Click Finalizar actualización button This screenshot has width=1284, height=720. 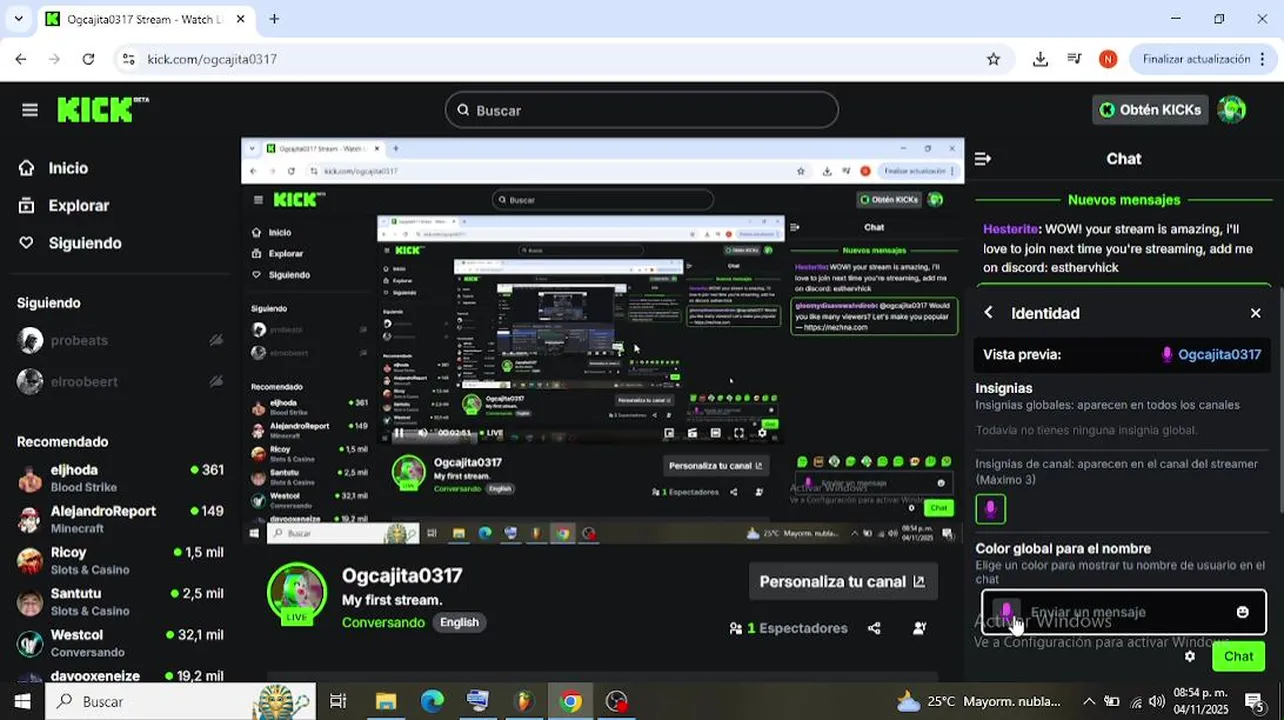(1196, 59)
